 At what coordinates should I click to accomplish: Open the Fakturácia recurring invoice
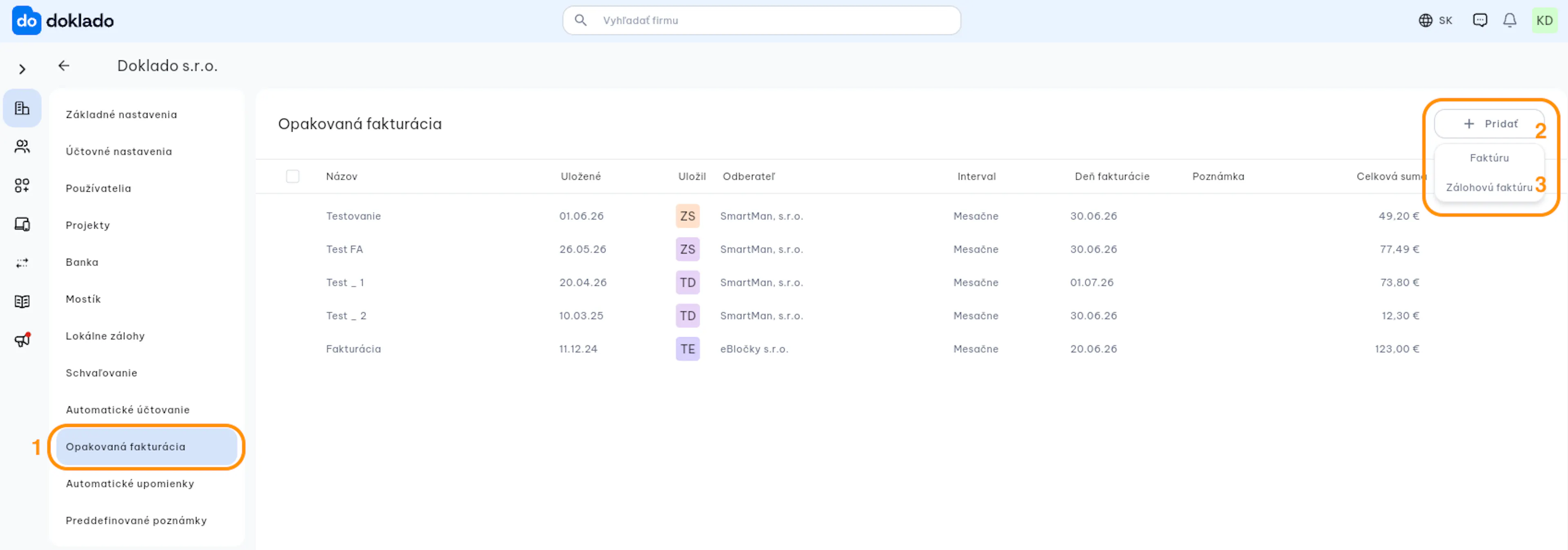tap(353, 349)
